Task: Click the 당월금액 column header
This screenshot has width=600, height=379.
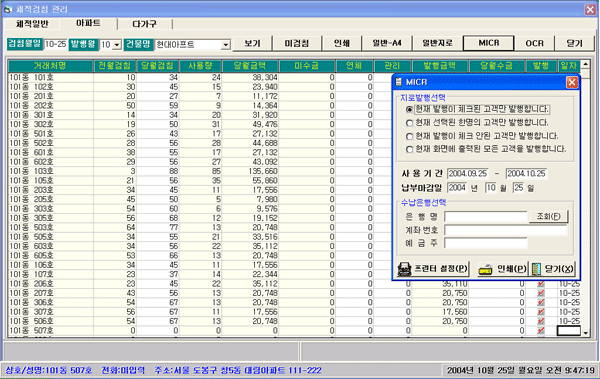Action: [x=250, y=66]
